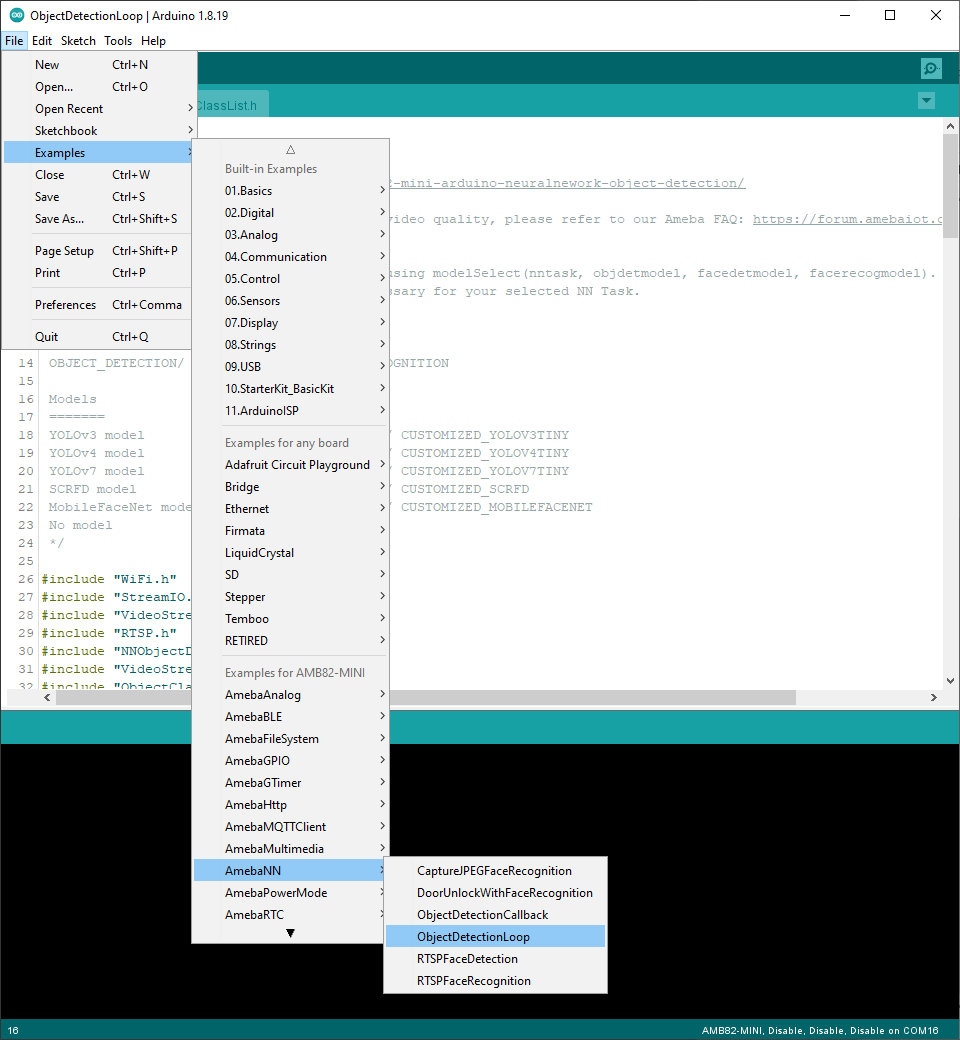Click the tab options dropdown arrow
This screenshot has height=1040, width=960.
[x=926, y=101]
